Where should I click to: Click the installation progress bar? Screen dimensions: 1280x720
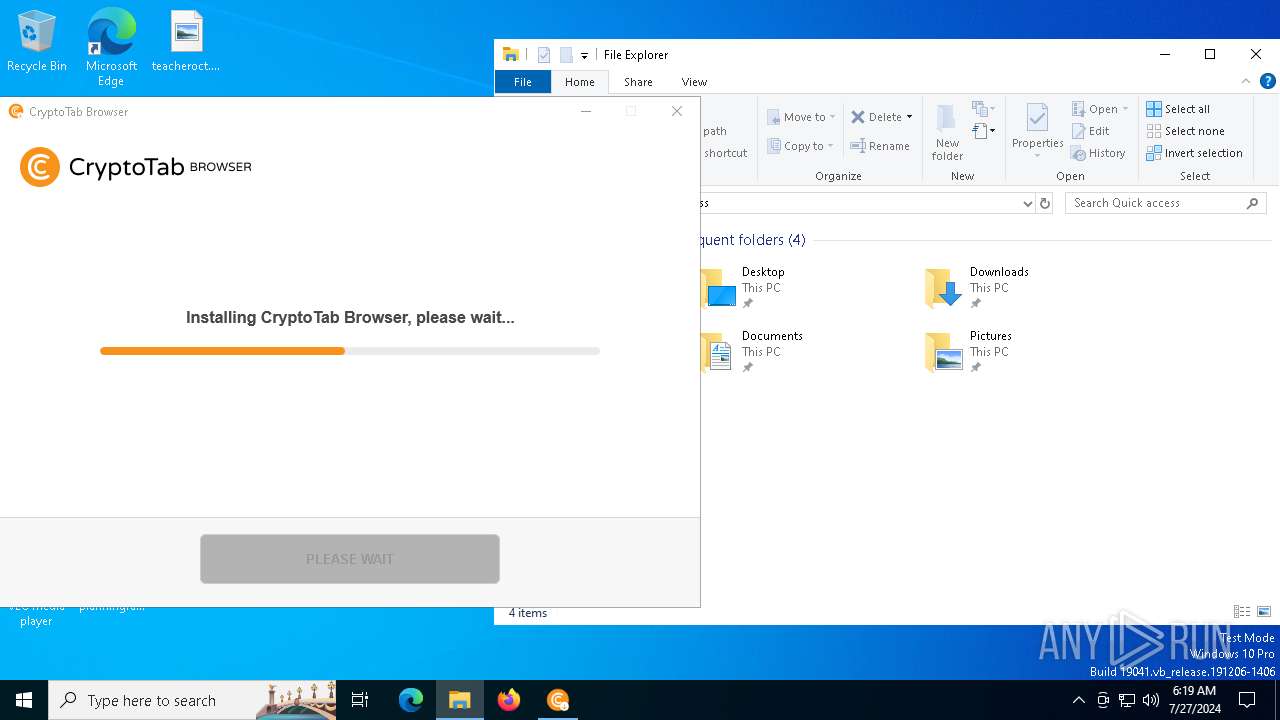[x=350, y=351]
